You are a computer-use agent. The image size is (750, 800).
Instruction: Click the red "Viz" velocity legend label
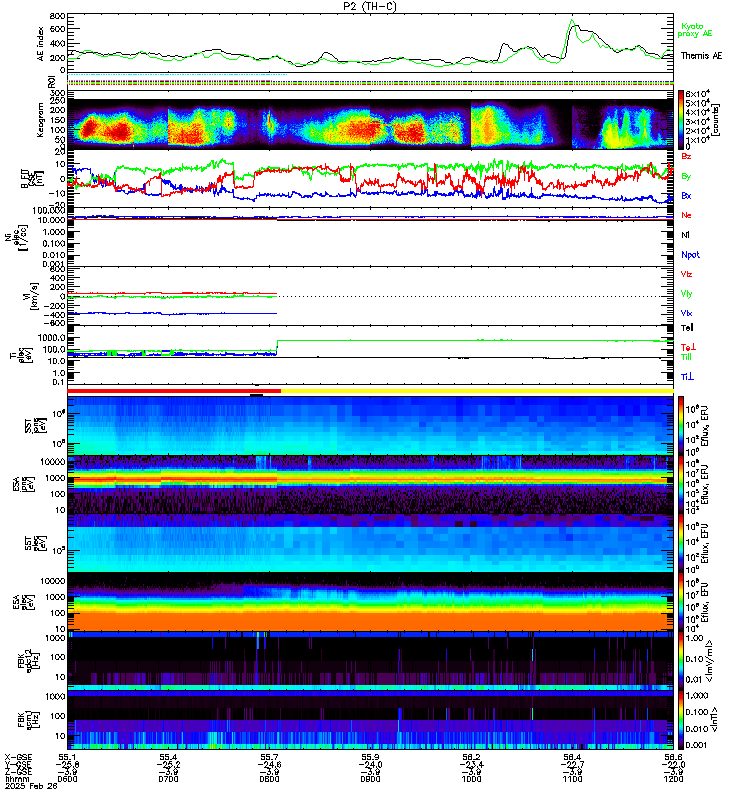686,274
